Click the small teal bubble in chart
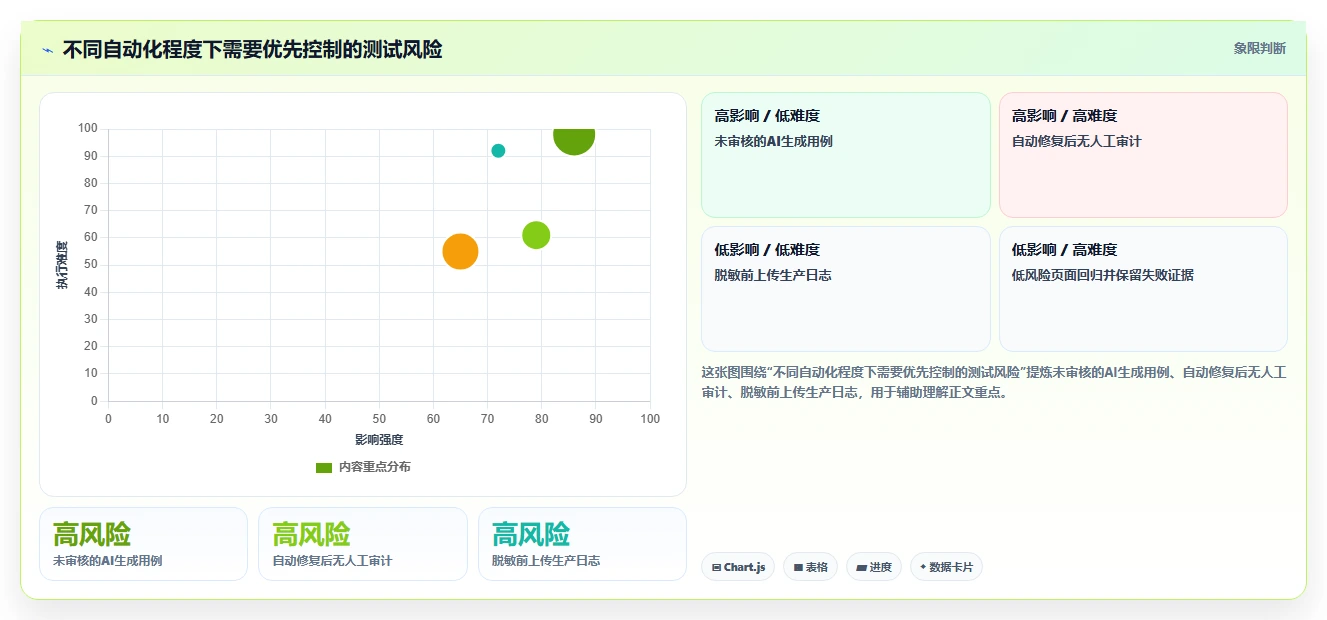Screen dimensions: 1327x620 [498, 151]
